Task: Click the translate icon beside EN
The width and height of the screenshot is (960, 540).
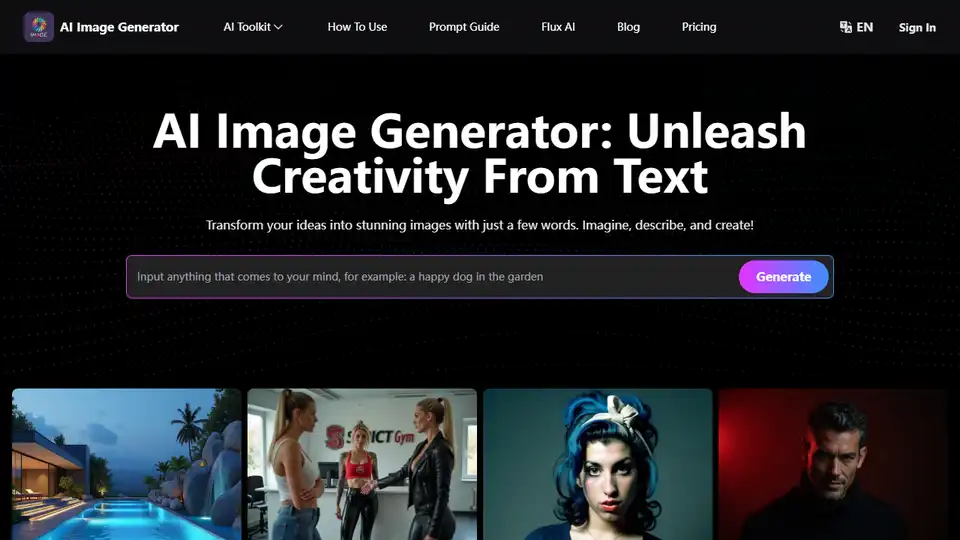Action: (845, 27)
